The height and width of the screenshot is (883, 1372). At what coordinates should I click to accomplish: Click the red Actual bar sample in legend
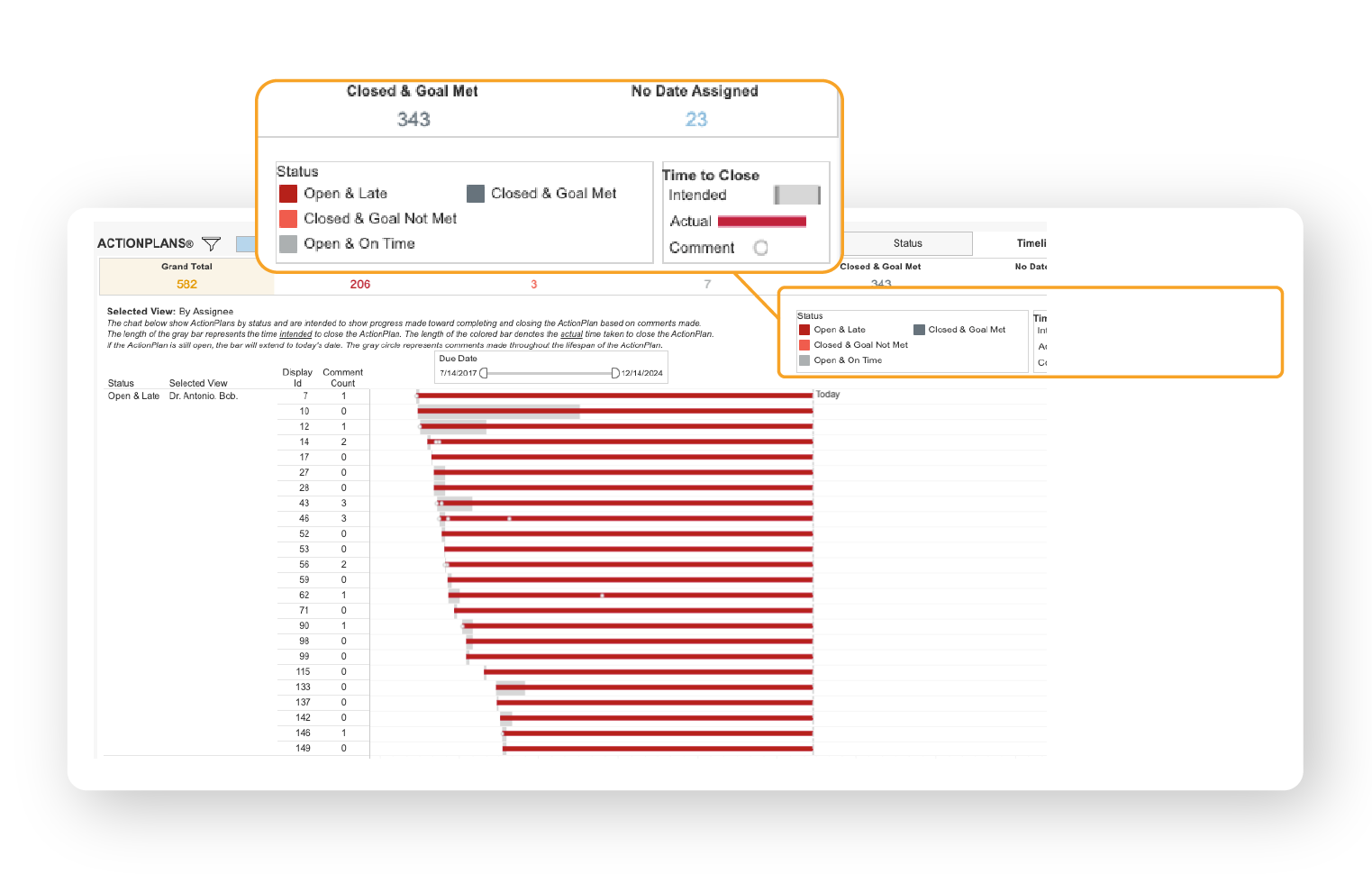point(761,222)
